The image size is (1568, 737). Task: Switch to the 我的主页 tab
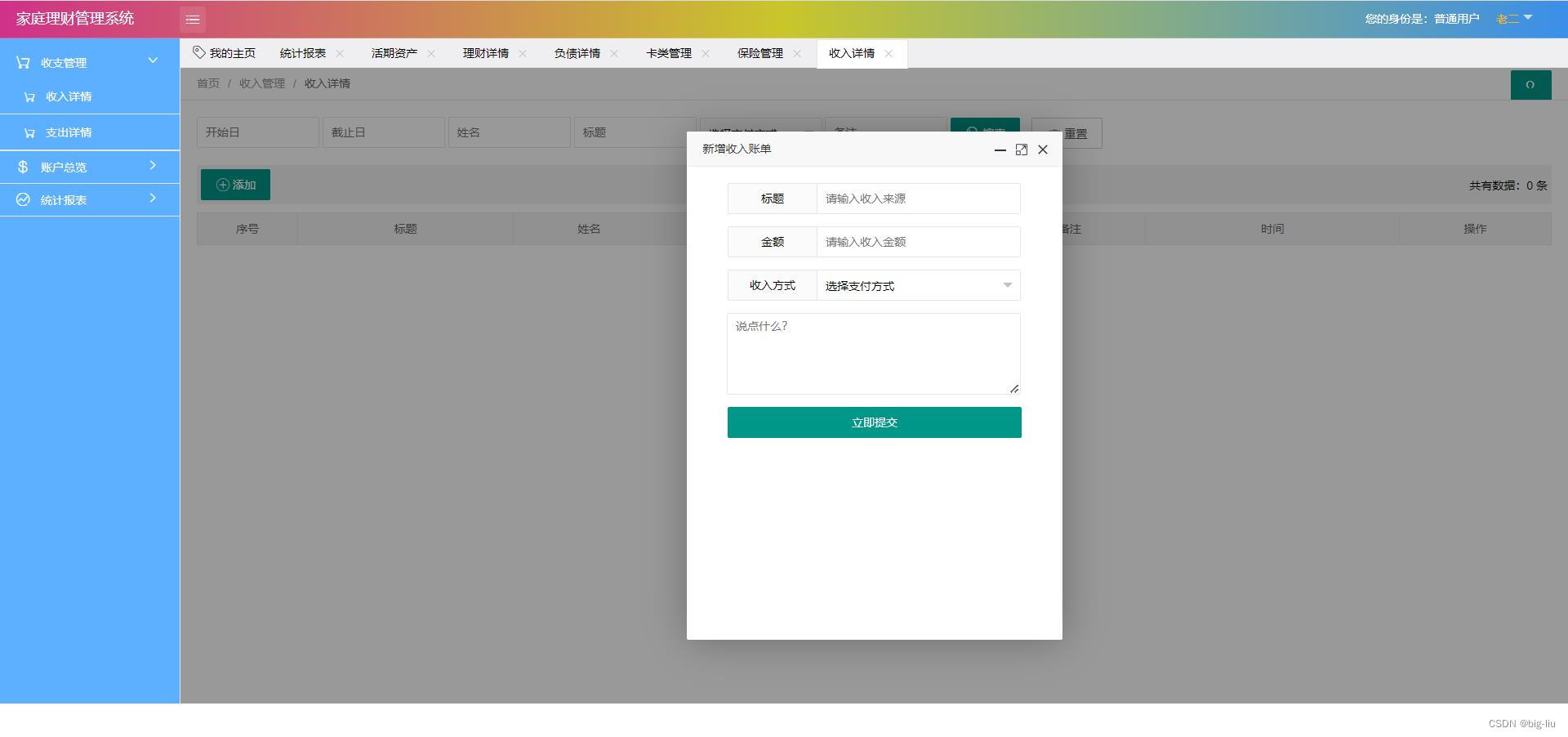tap(224, 53)
